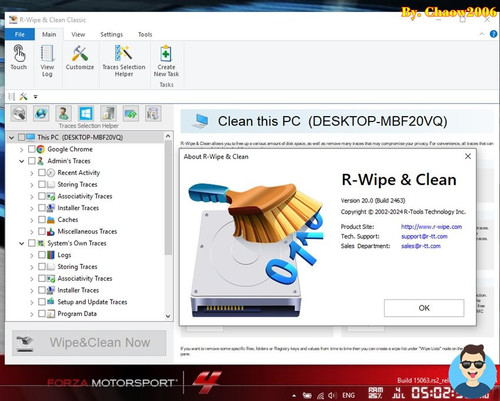Enable the Recent Activity checkbox

click(42, 173)
